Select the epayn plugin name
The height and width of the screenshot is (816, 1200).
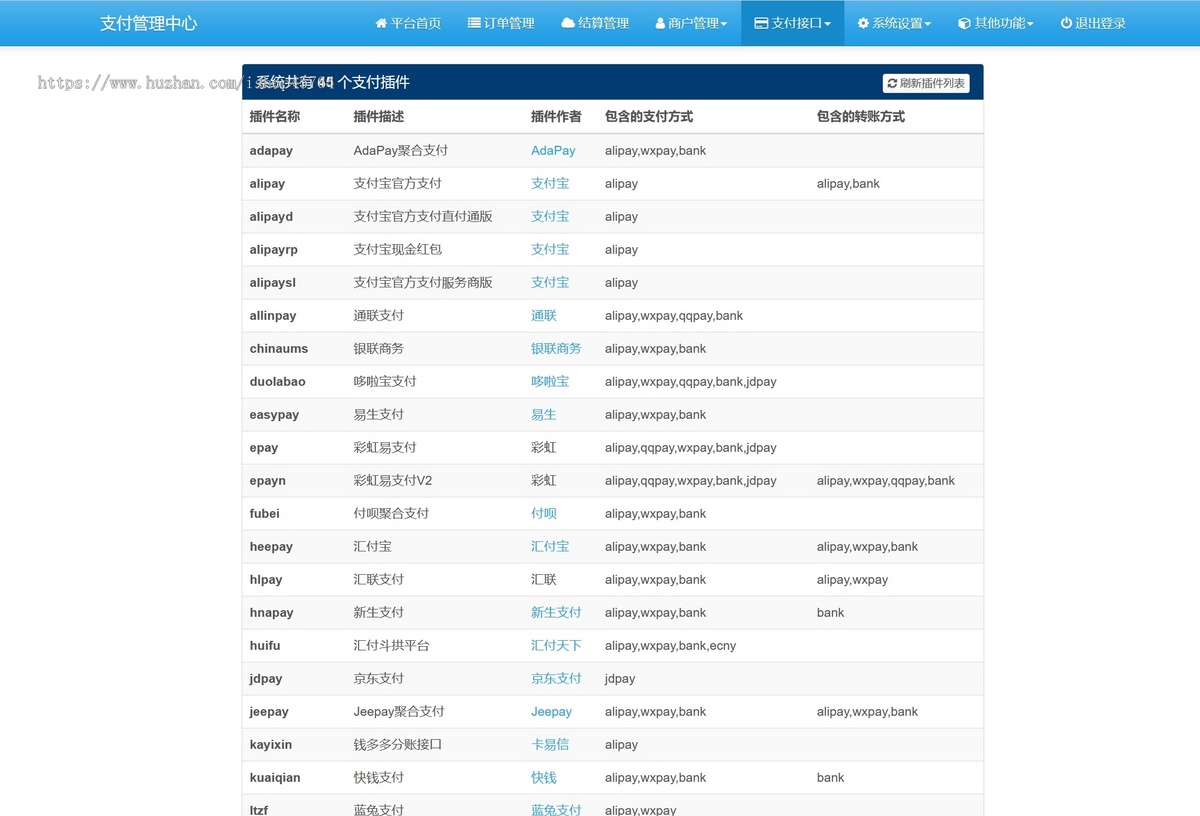[268, 481]
